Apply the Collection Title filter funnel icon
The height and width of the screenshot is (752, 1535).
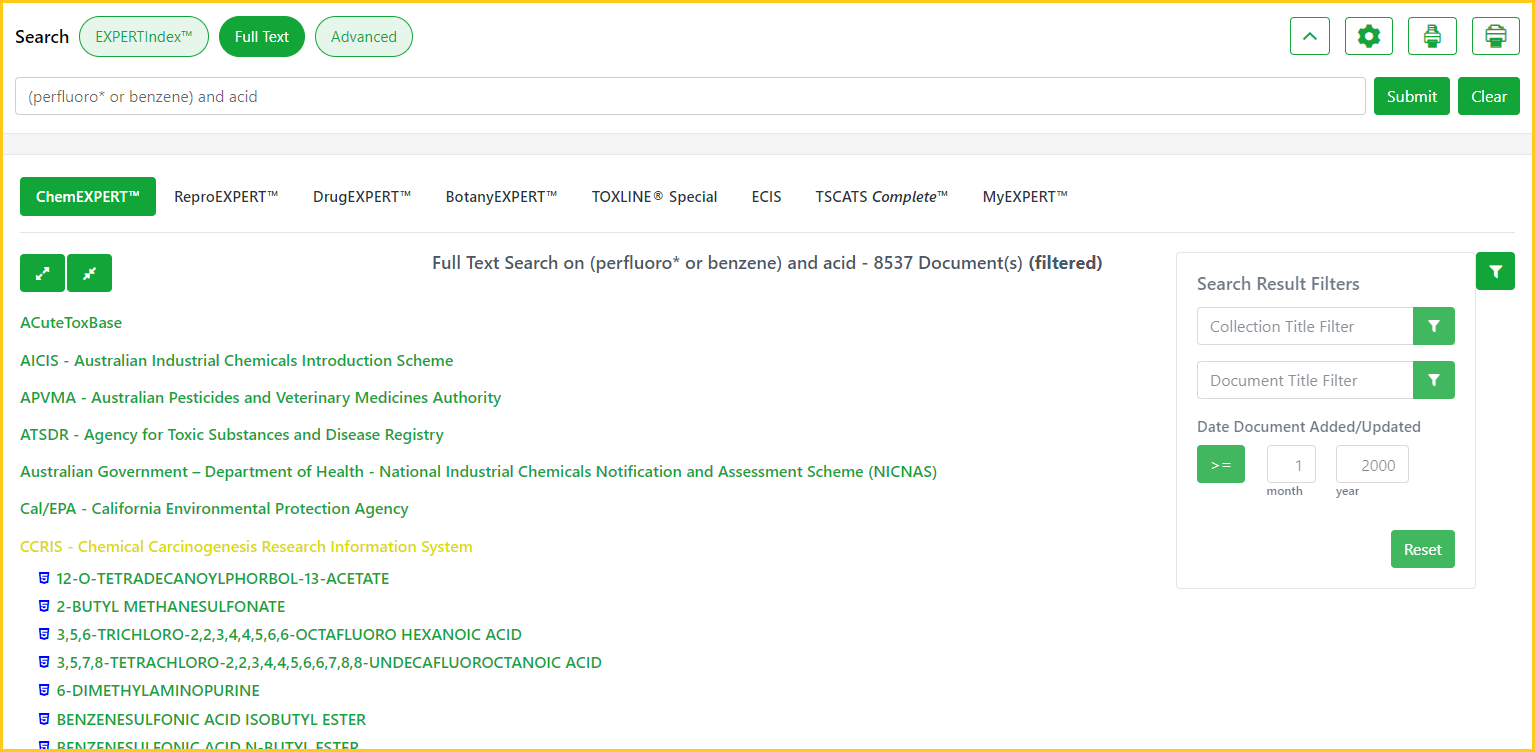[x=1433, y=326]
